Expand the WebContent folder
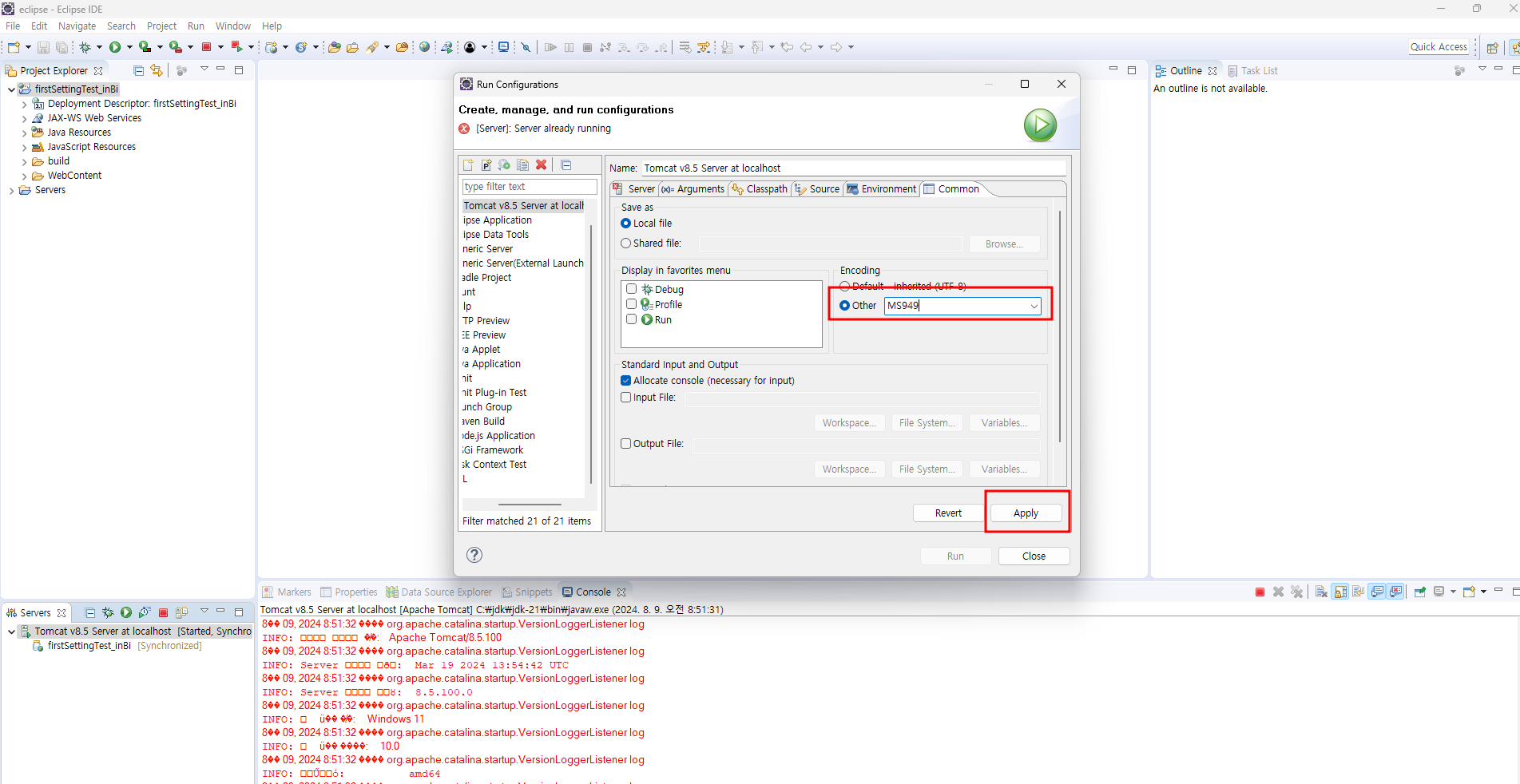Viewport: 1520px width, 784px height. (24, 176)
